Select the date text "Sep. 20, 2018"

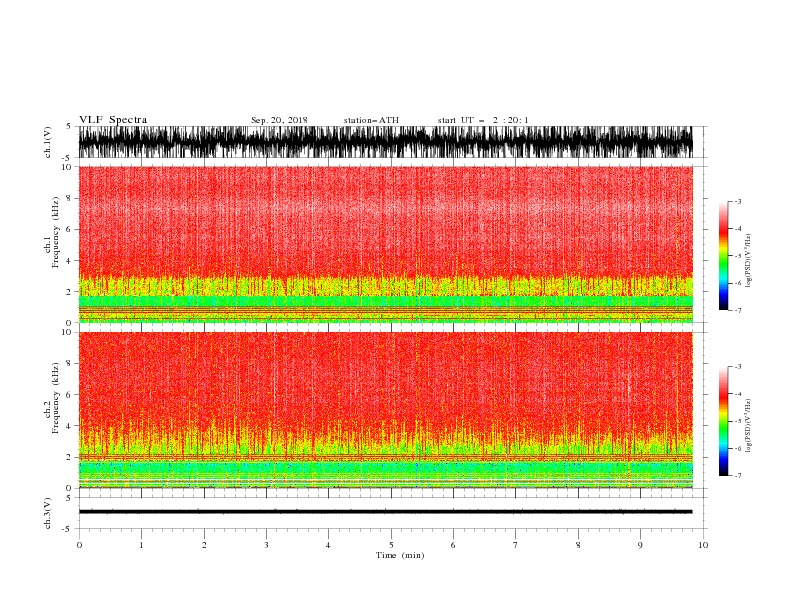(x=279, y=120)
